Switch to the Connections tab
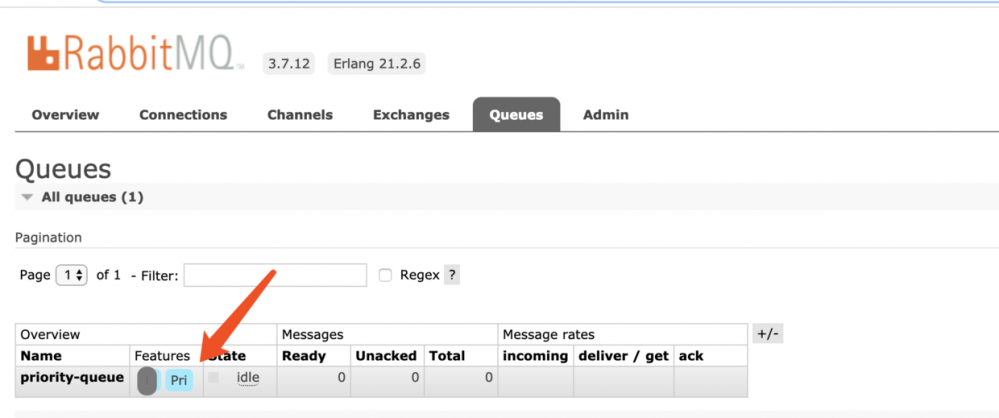 point(183,115)
